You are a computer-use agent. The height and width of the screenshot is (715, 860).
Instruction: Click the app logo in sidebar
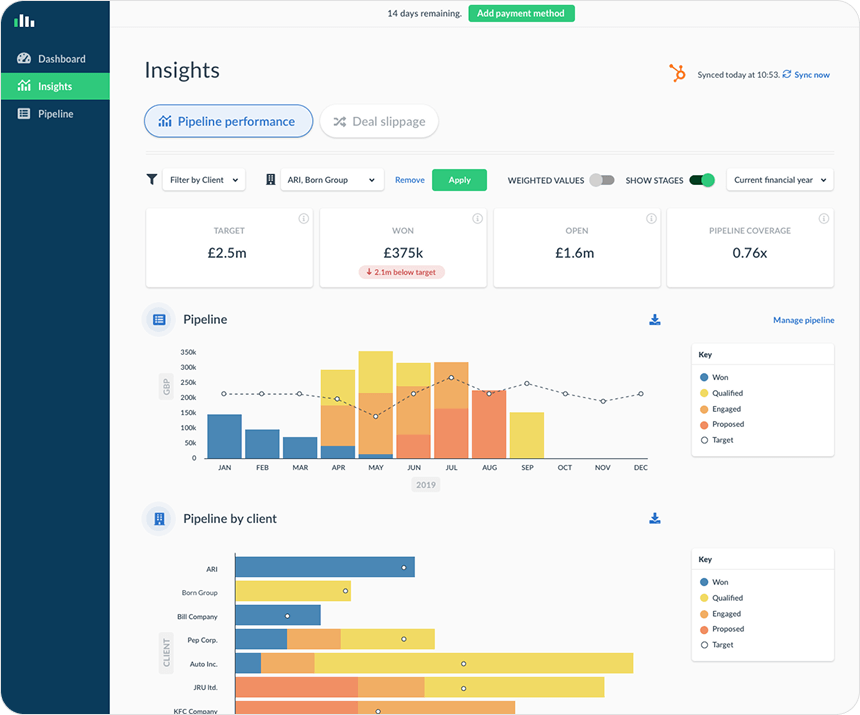click(x=24, y=20)
